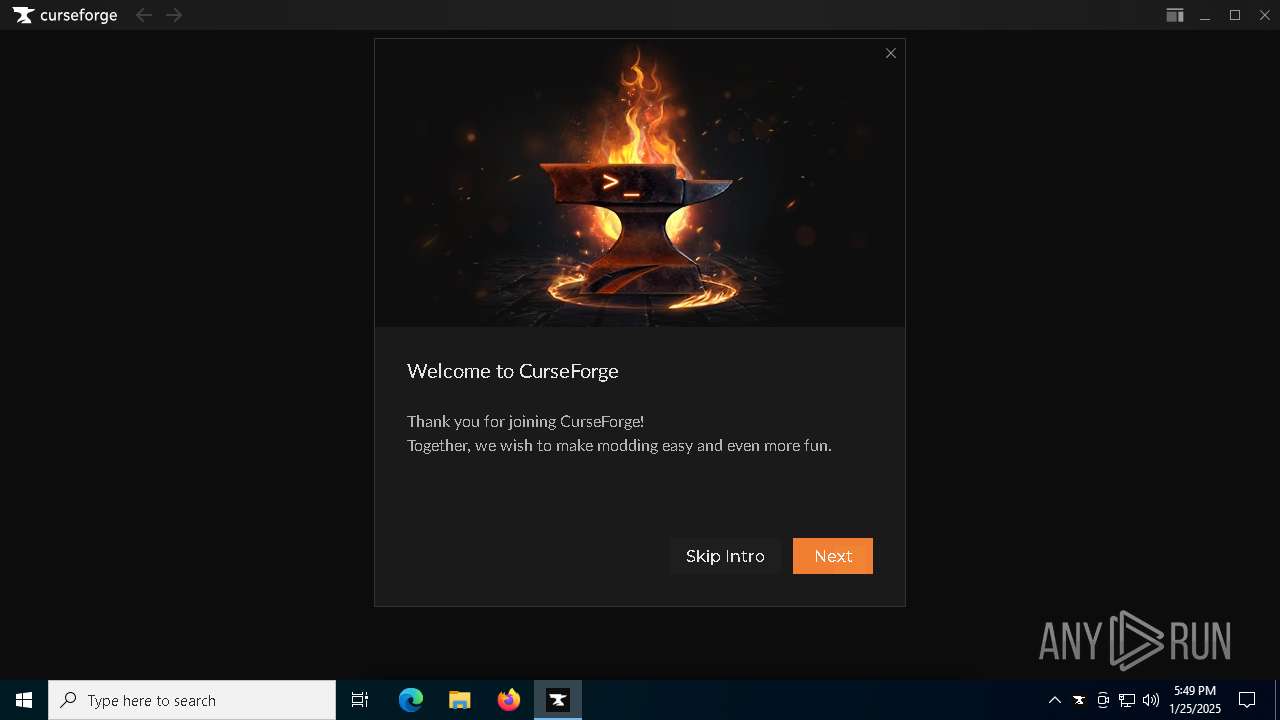Open the notification center

click(1248, 700)
